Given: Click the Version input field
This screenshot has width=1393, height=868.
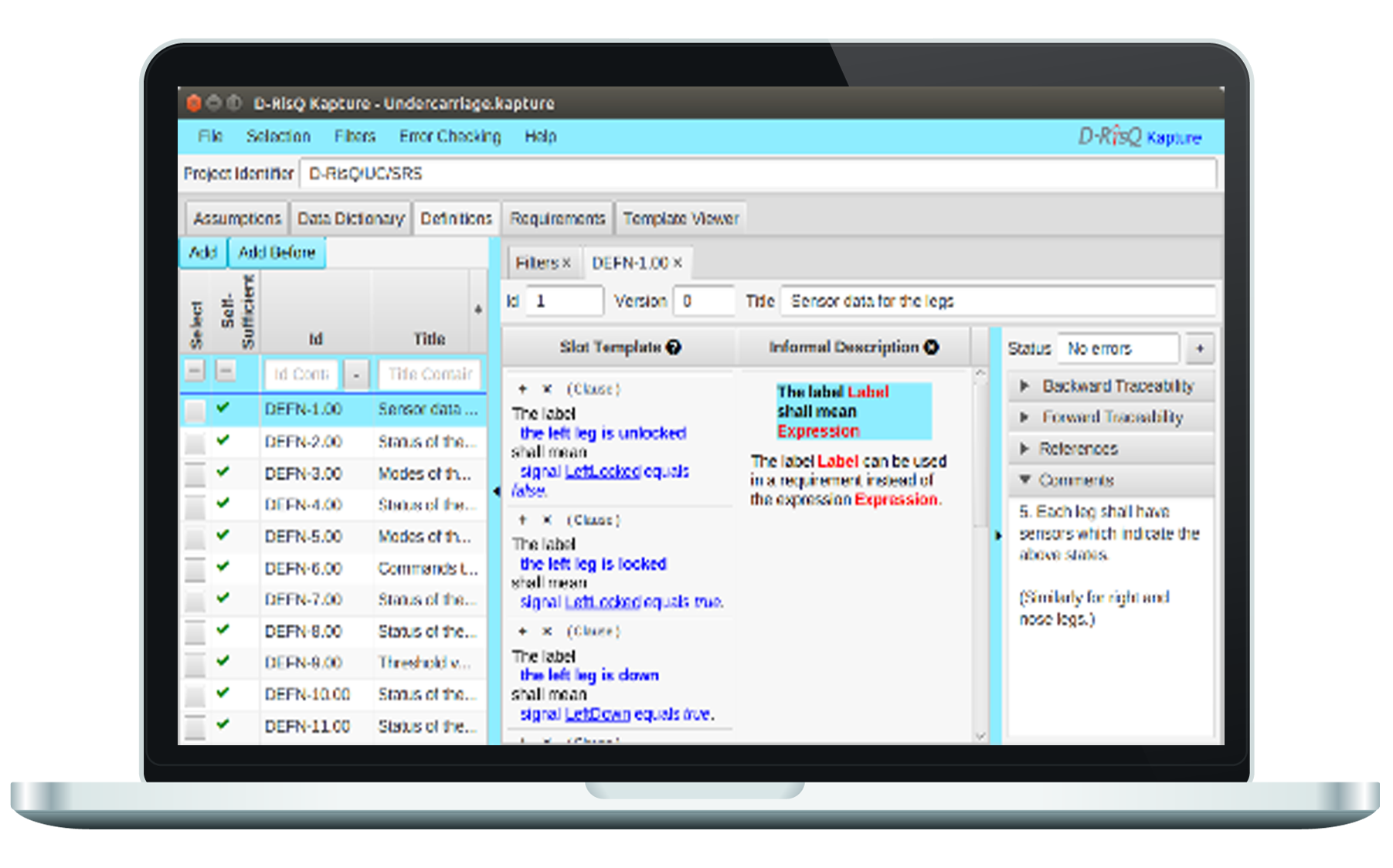Looking at the screenshot, I should point(703,301).
